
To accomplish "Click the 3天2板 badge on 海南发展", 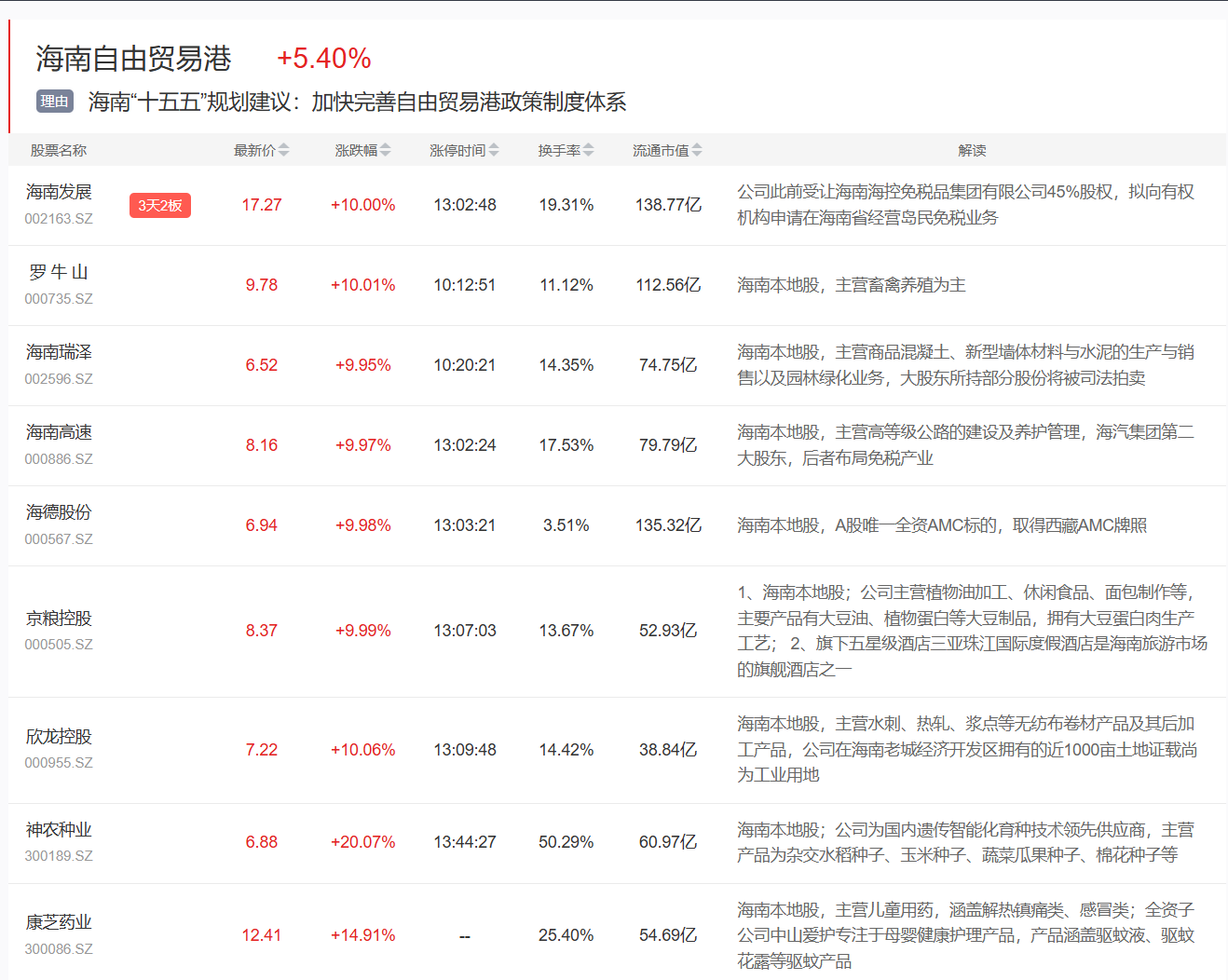I will (x=159, y=205).
